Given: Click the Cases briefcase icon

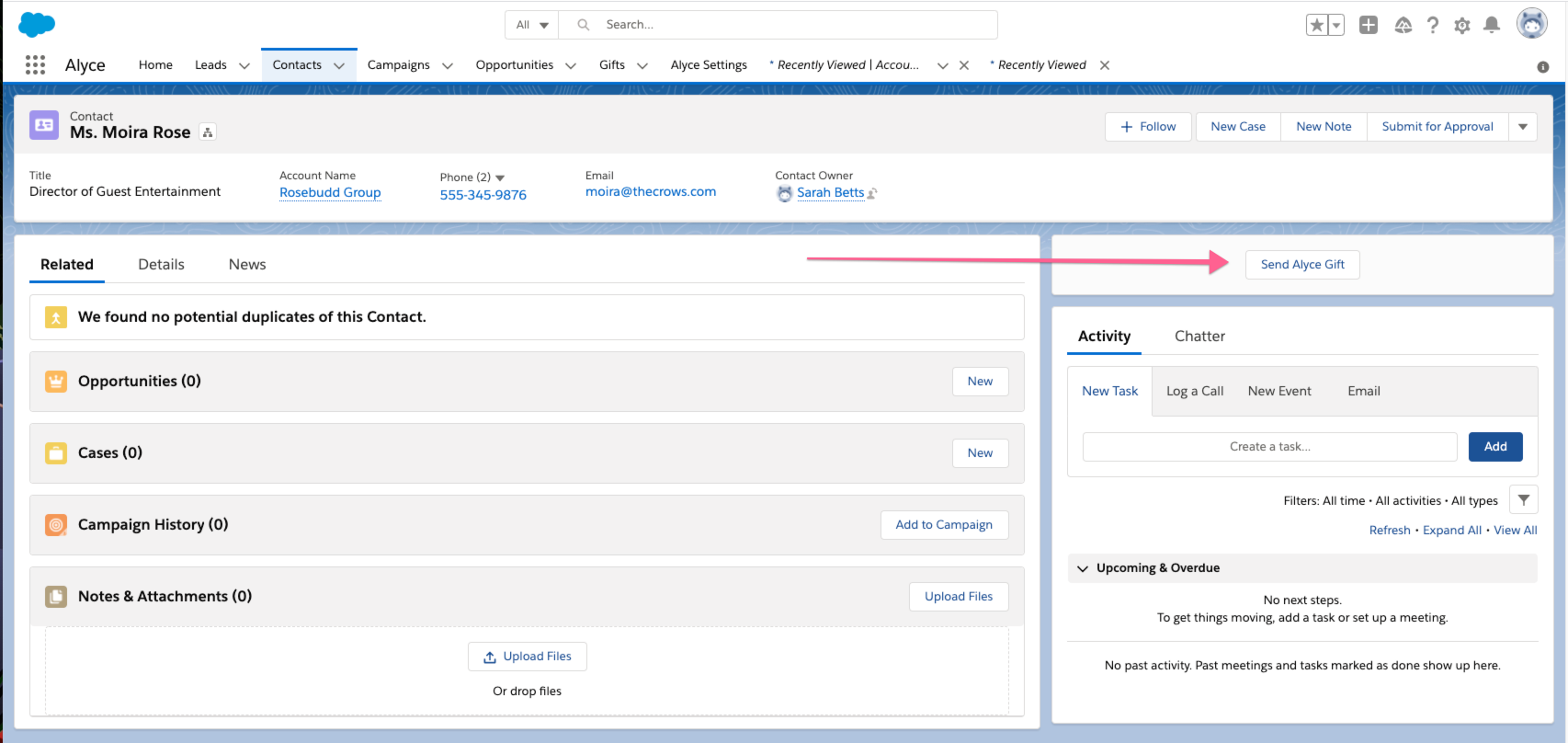Looking at the screenshot, I should [56, 453].
